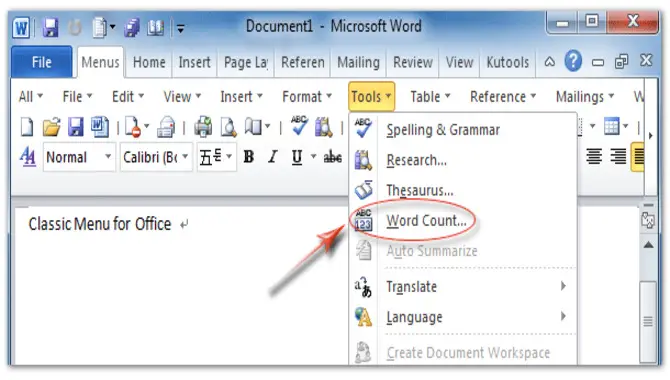Image resolution: width=670 pixels, height=380 pixels.
Task: Click the Word application icon in title bar
Action: coord(21,28)
